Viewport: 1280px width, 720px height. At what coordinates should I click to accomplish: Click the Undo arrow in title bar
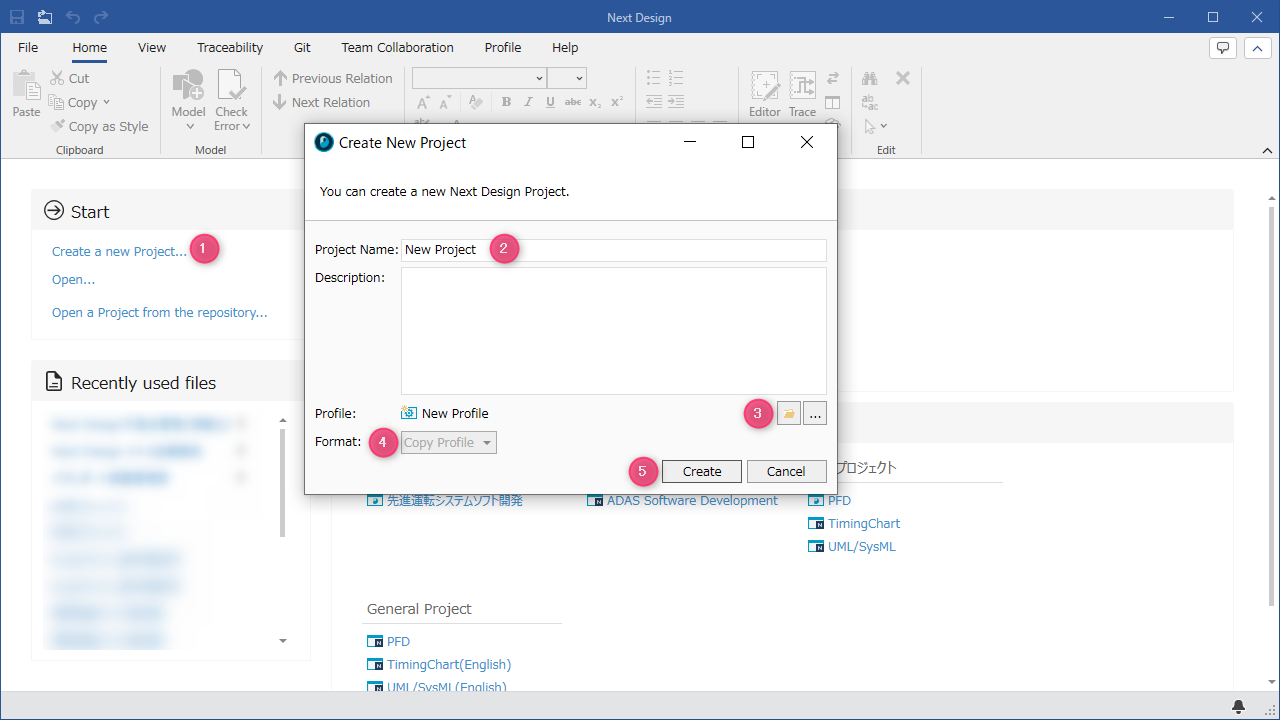73,17
